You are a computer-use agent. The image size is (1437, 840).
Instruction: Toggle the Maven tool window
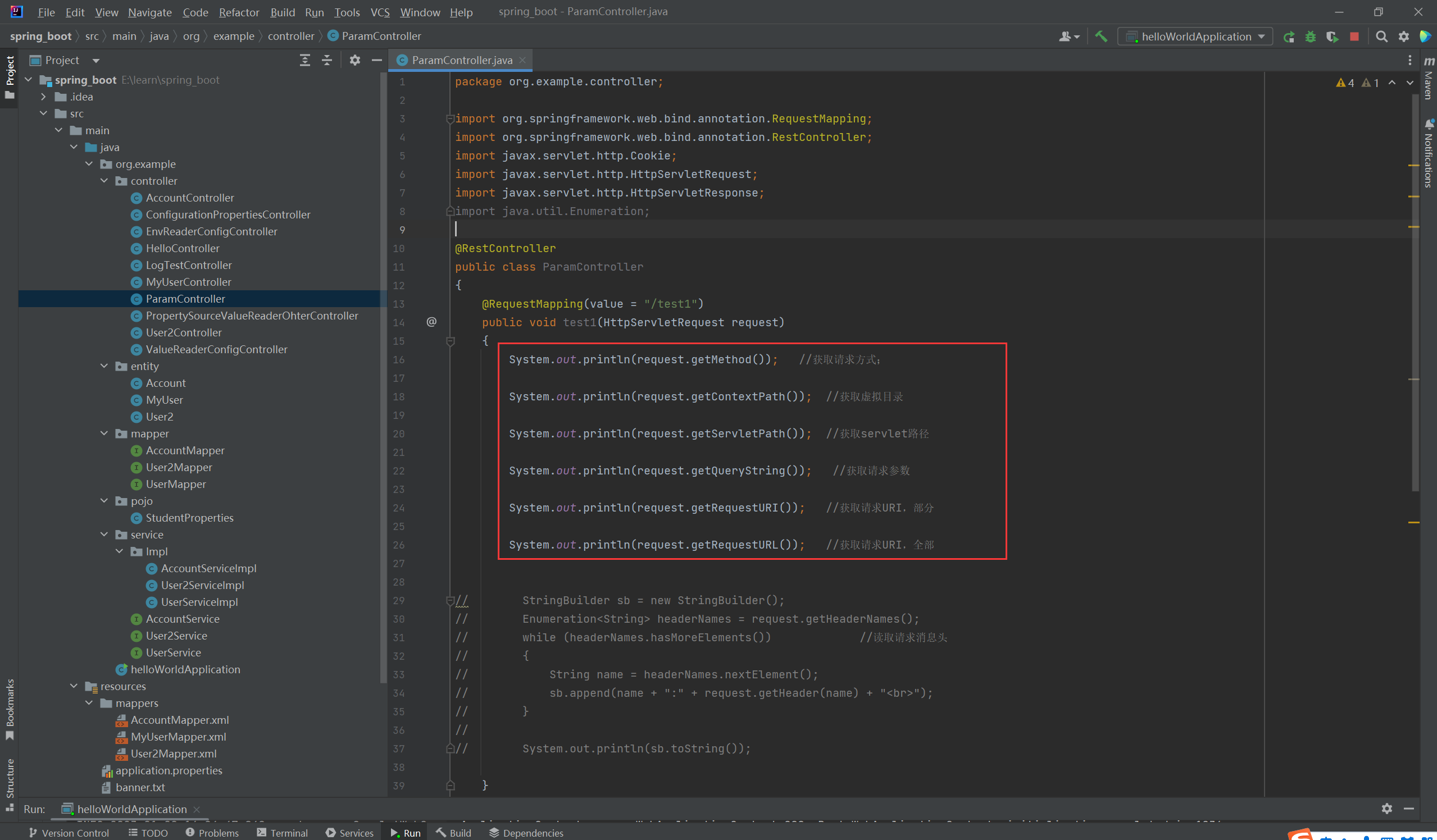click(1429, 80)
